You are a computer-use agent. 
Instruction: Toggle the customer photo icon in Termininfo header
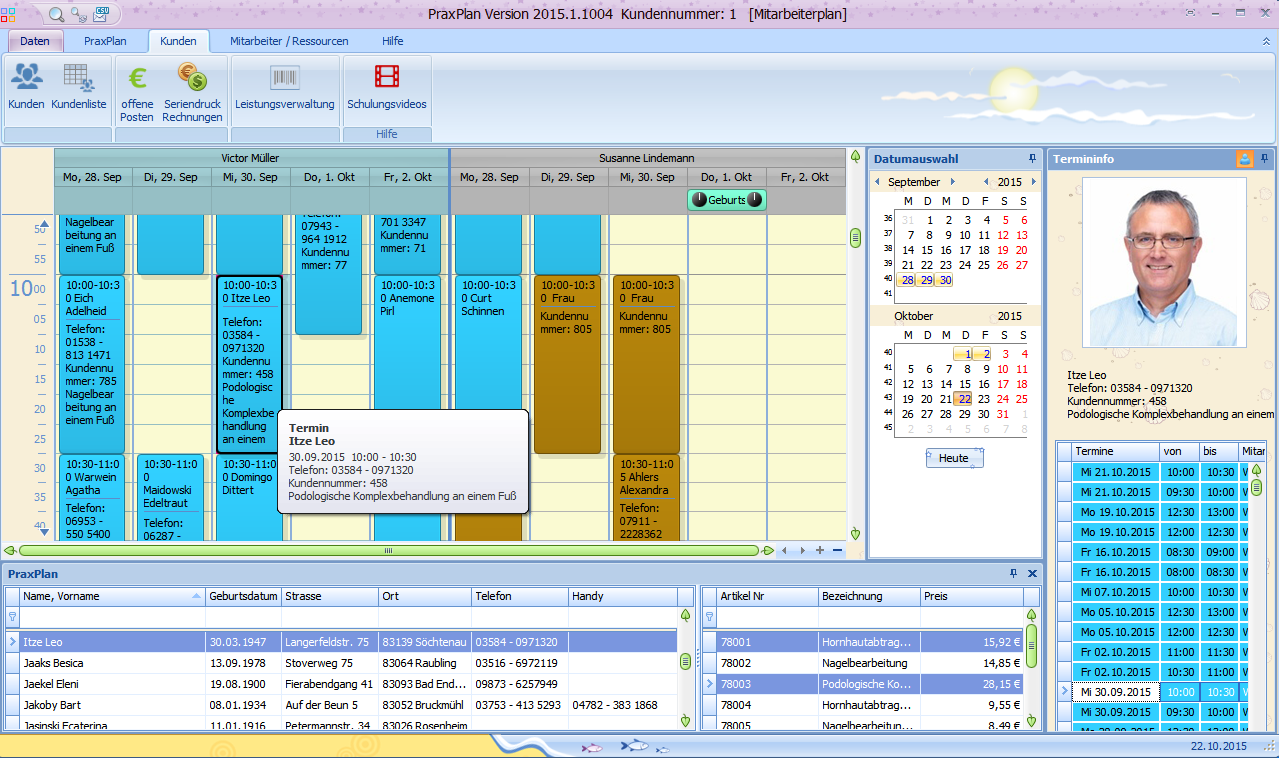(x=1244, y=158)
